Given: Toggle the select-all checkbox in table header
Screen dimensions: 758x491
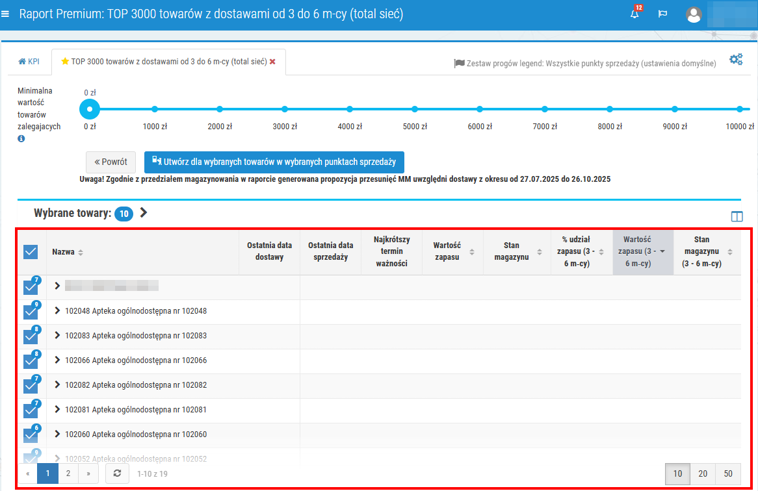Looking at the screenshot, I should click(30, 252).
